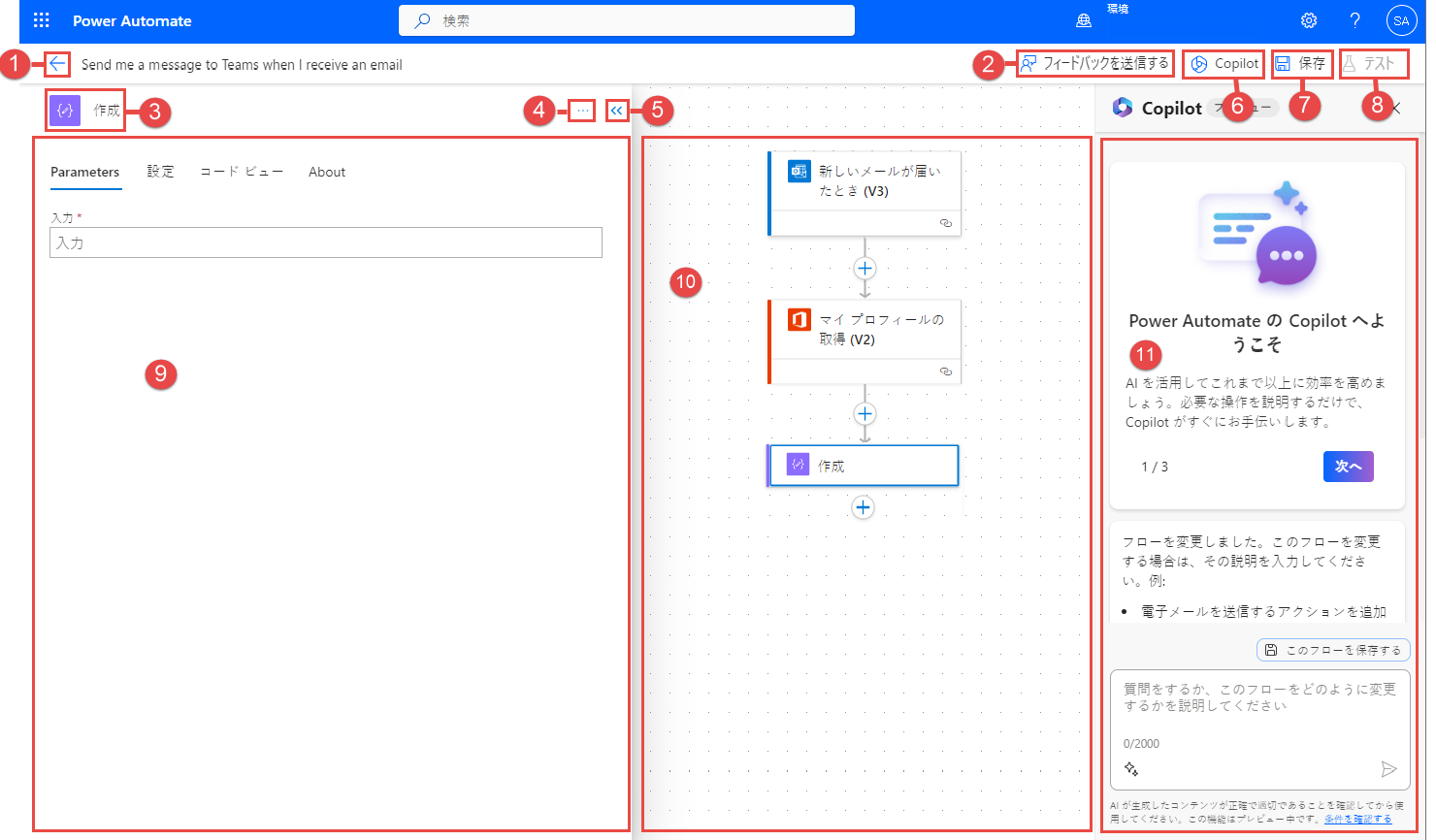Click connection link icon on profile card
Viewport: 1436px width, 840px height.
pyautogui.click(x=946, y=372)
